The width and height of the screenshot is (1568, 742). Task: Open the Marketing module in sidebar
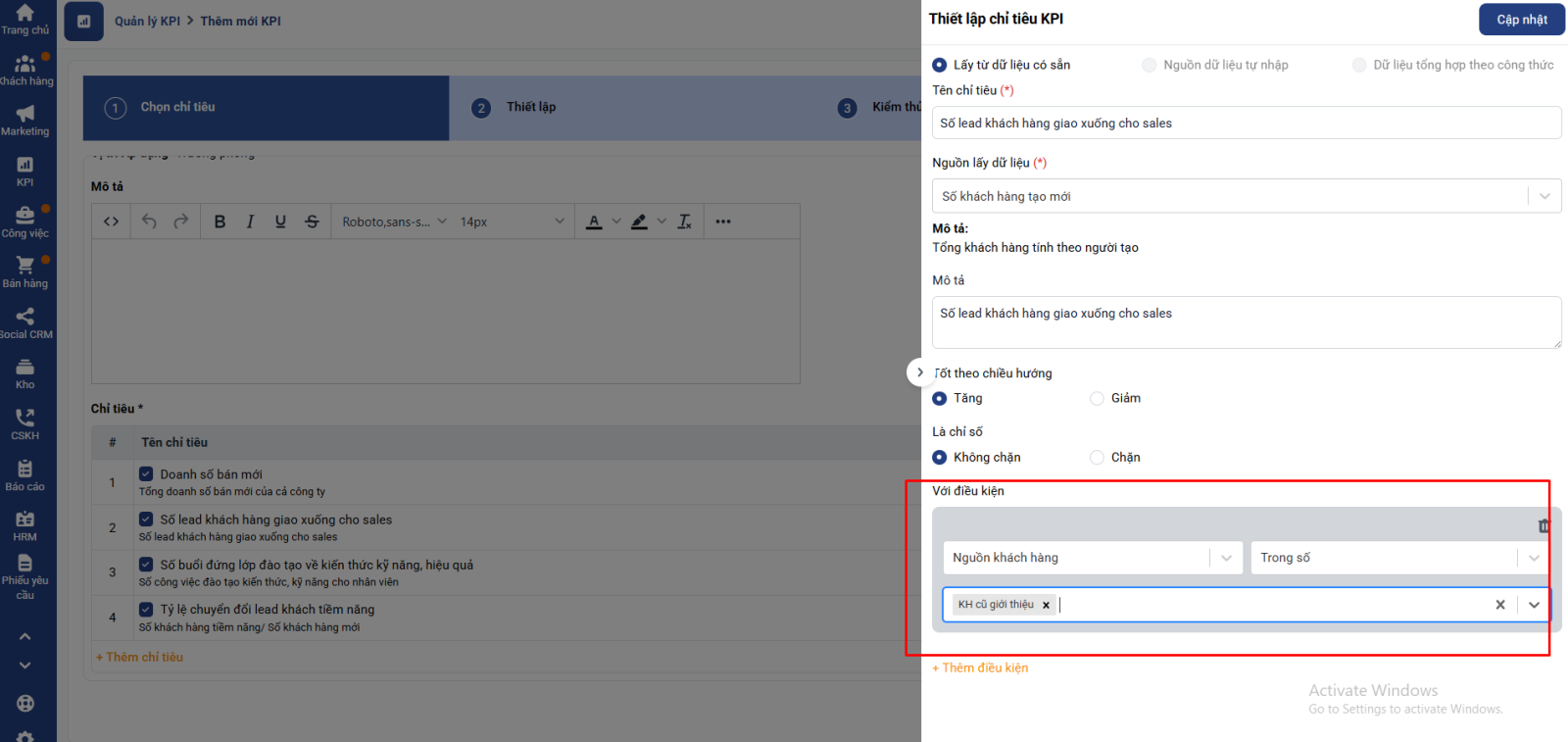25,121
